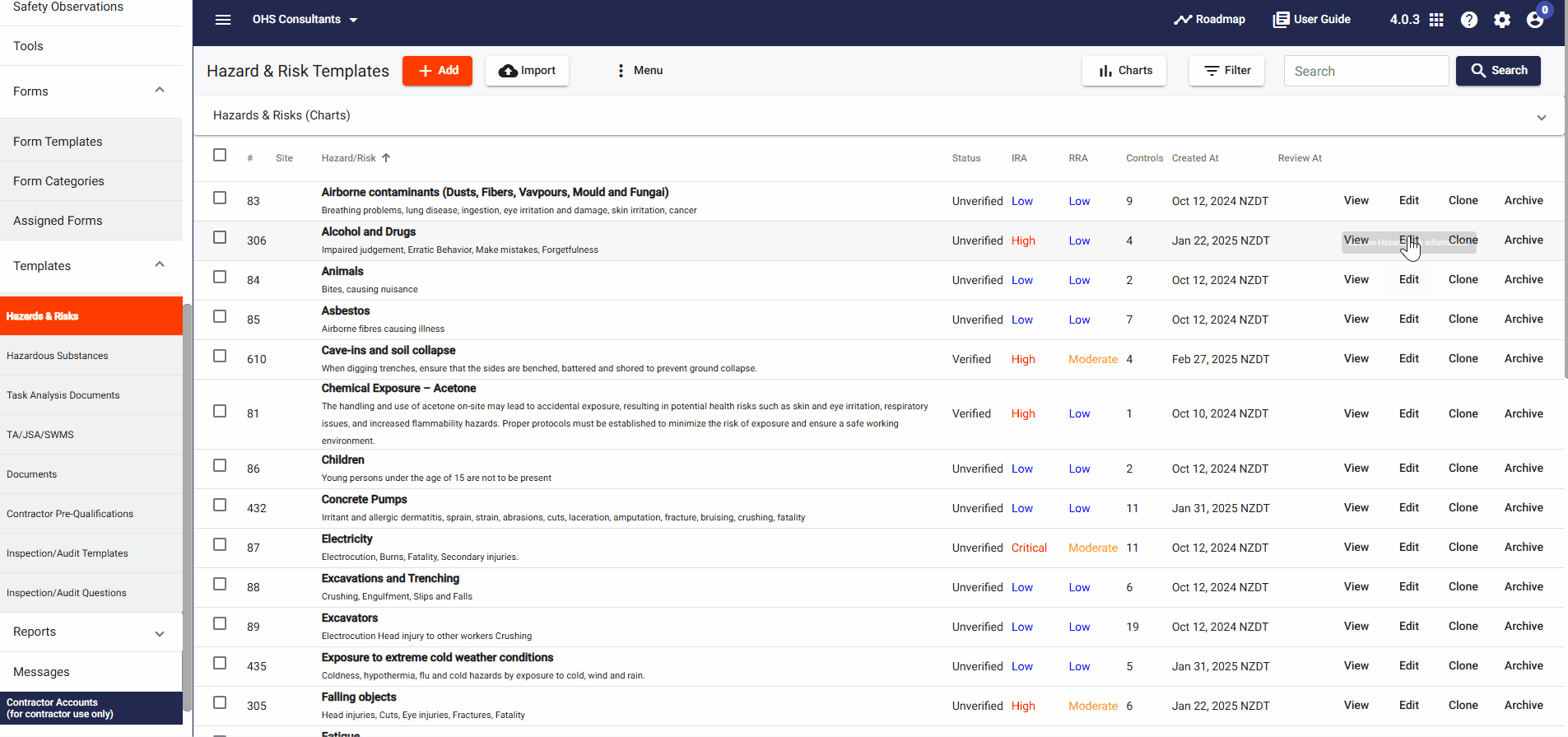
Task: Clone the Excavators hazard
Action: [x=1463, y=626]
